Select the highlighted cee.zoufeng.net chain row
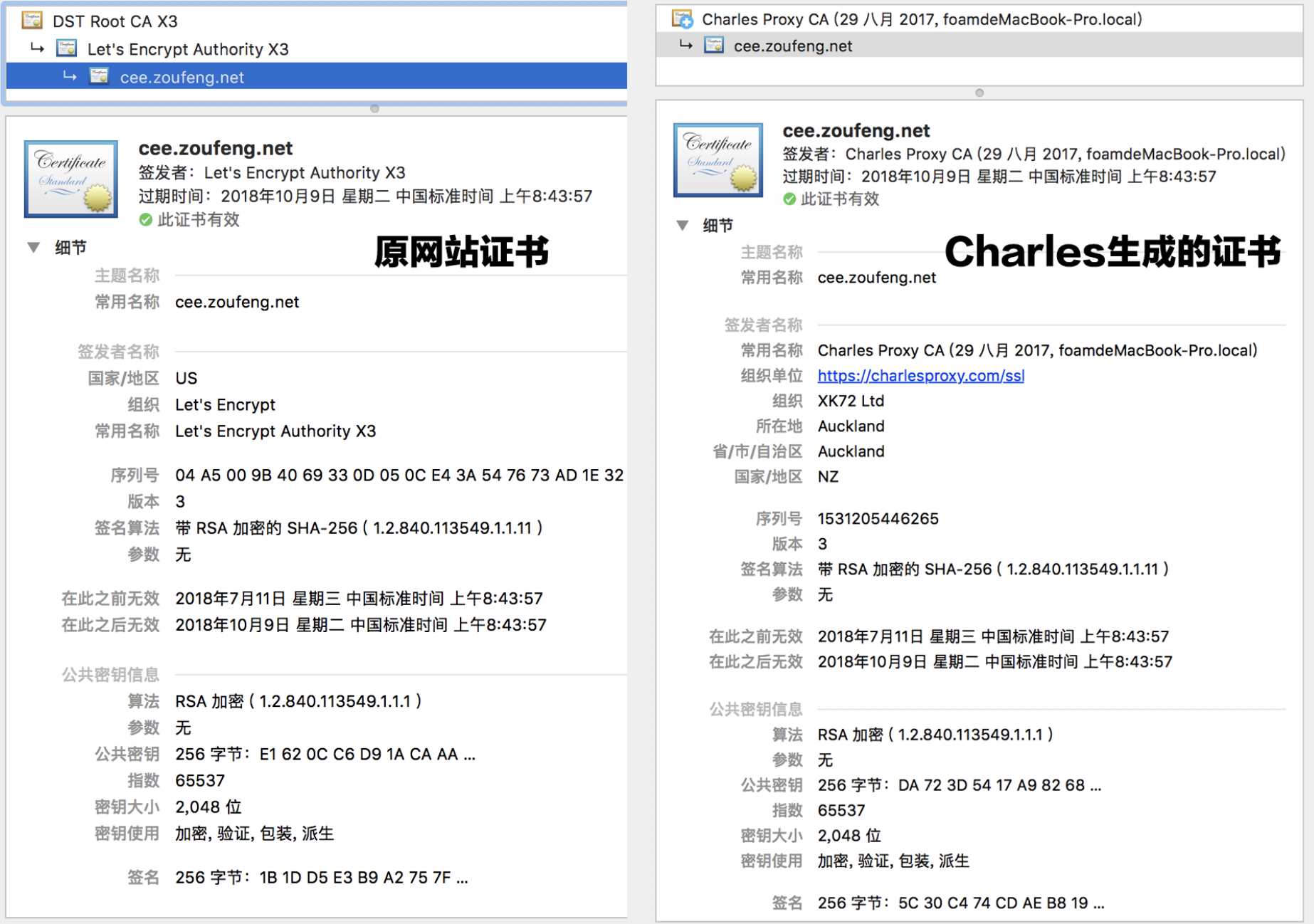Image resolution: width=1314 pixels, height=924 pixels. coord(317,77)
